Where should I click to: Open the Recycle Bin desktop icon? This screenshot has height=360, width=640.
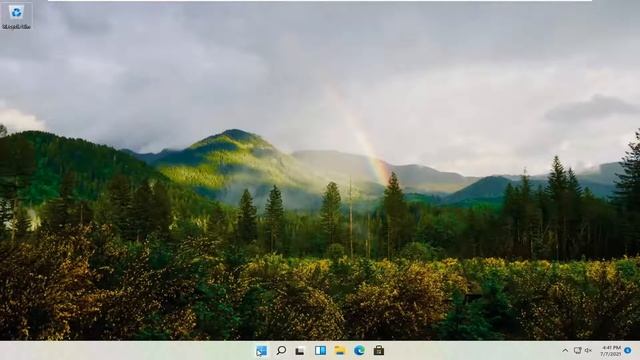[x=16, y=16]
